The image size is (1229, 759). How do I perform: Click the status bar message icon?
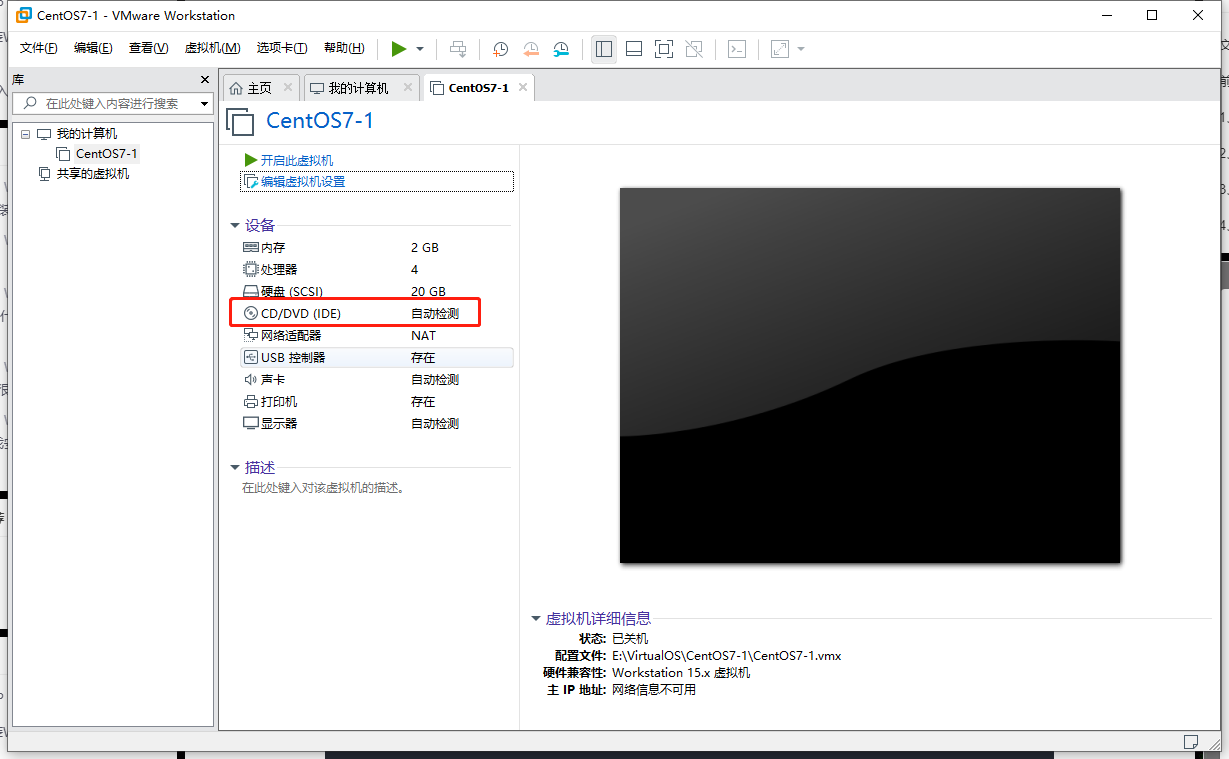[1190, 742]
